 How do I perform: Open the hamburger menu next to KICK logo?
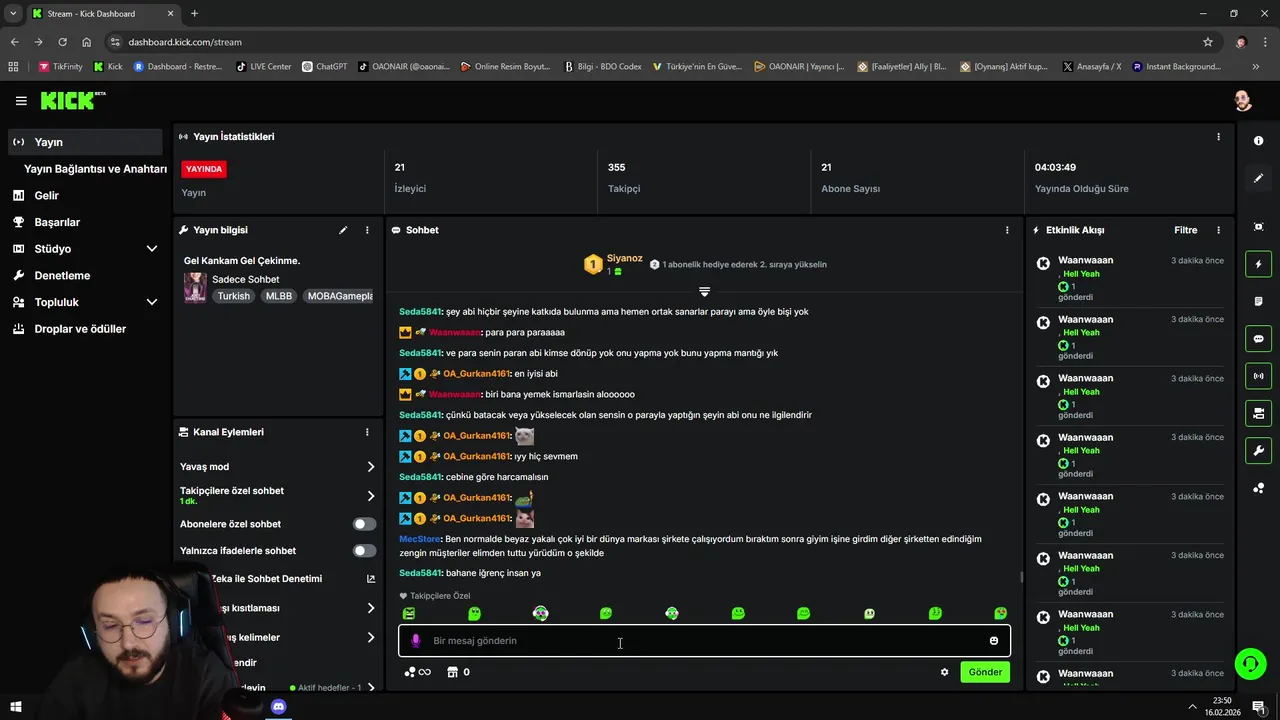[21, 101]
